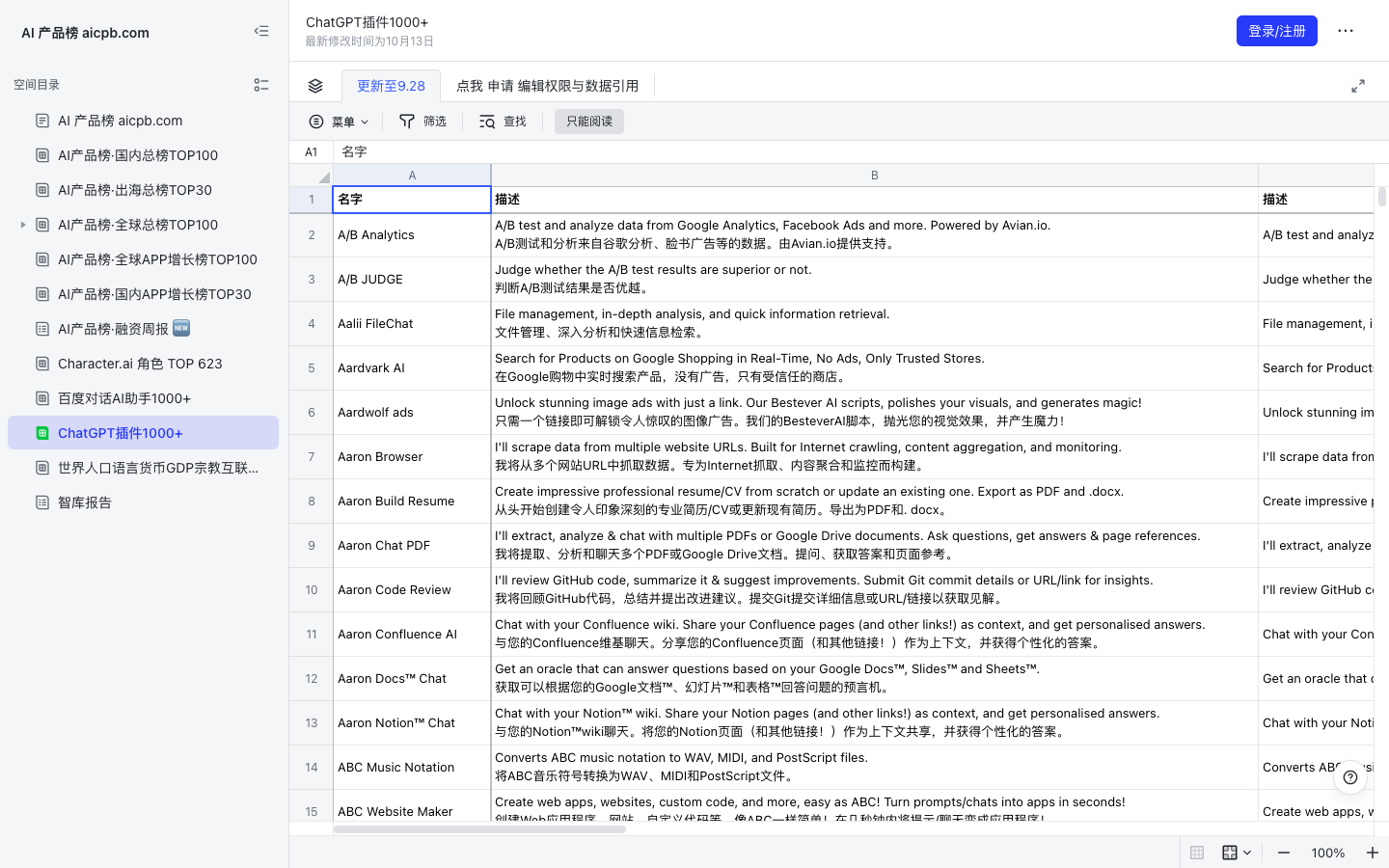Image resolution: width=1389 pixels, height=868 pixels.
Task: Select row 12 header
Action: click(312, 679)
